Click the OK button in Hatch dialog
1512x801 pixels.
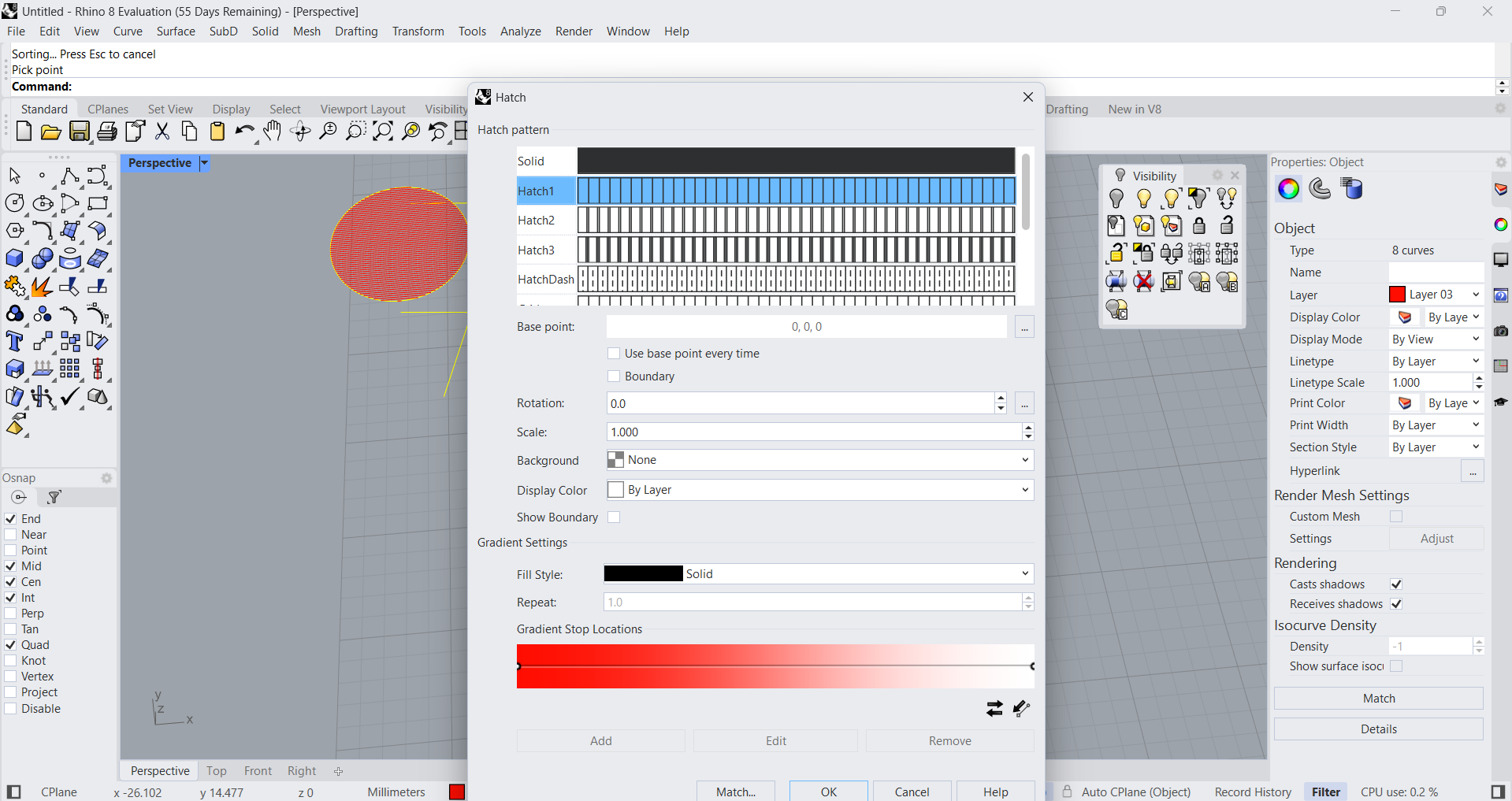point(828,792)
